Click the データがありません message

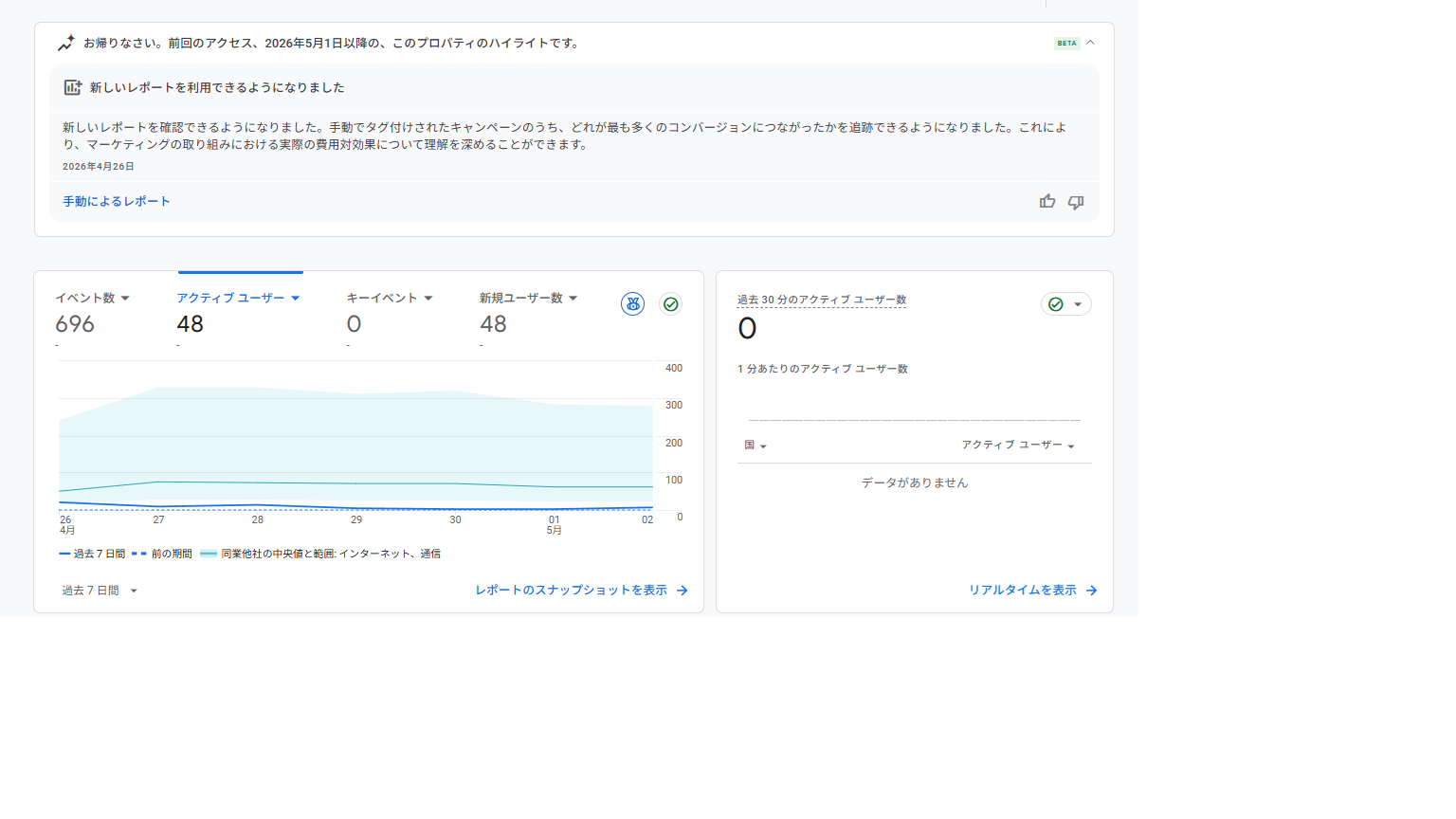(x=915, y=482)
